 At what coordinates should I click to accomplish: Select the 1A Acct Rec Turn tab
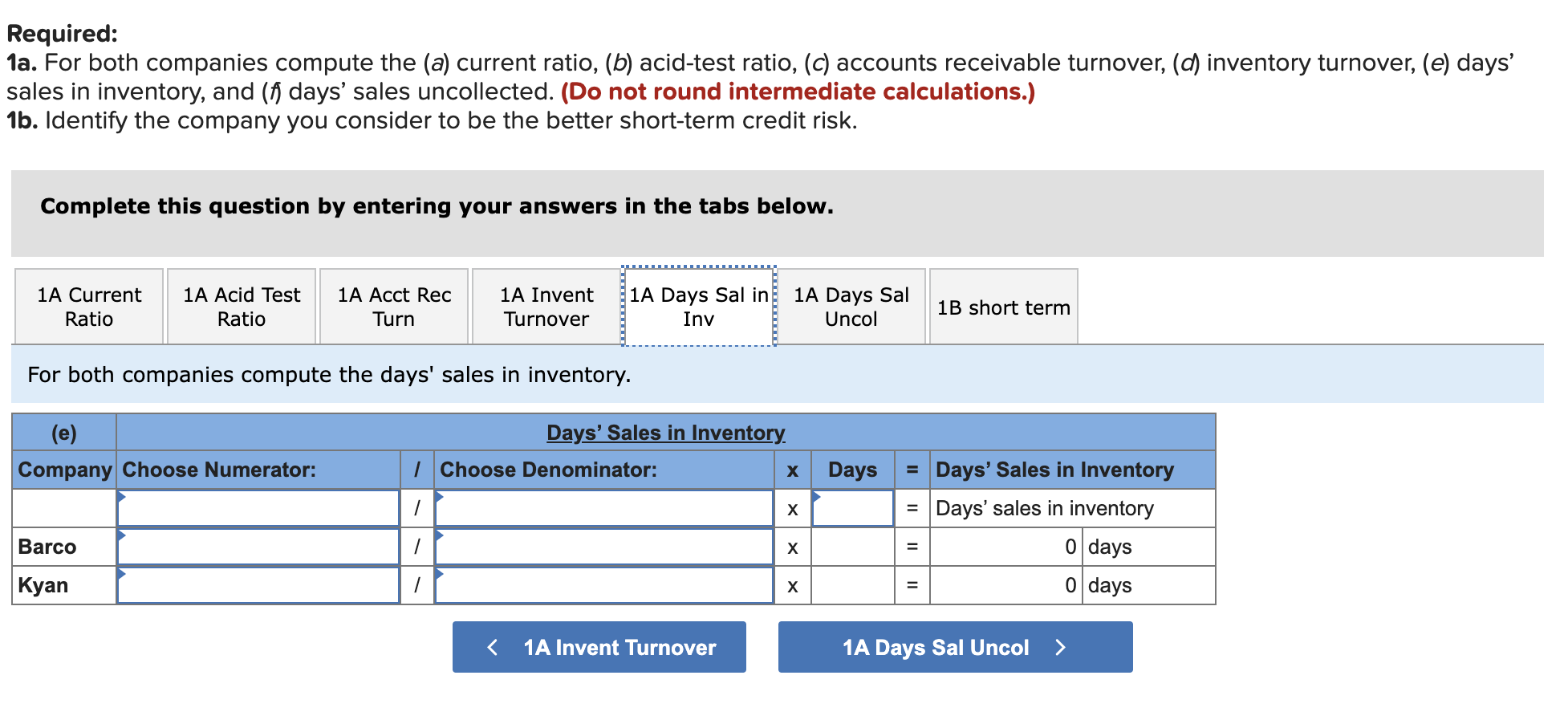point(393,307)
